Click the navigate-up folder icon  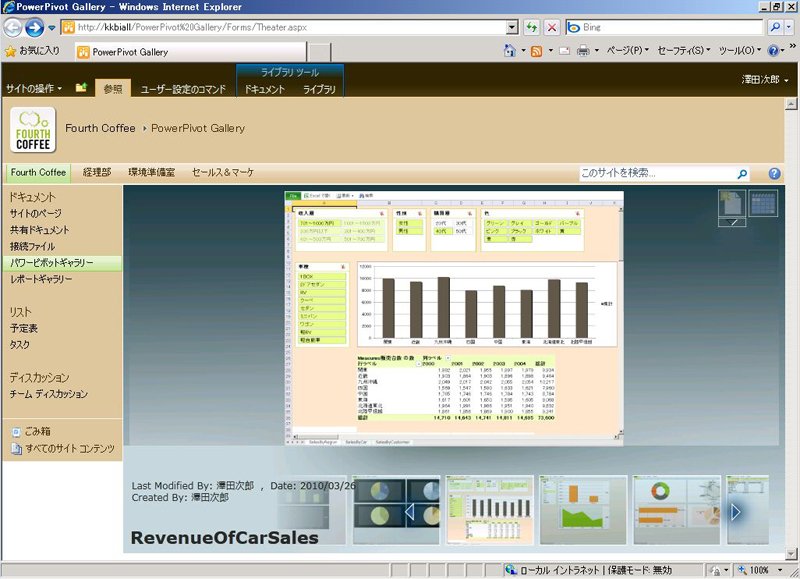pos(82,88)
